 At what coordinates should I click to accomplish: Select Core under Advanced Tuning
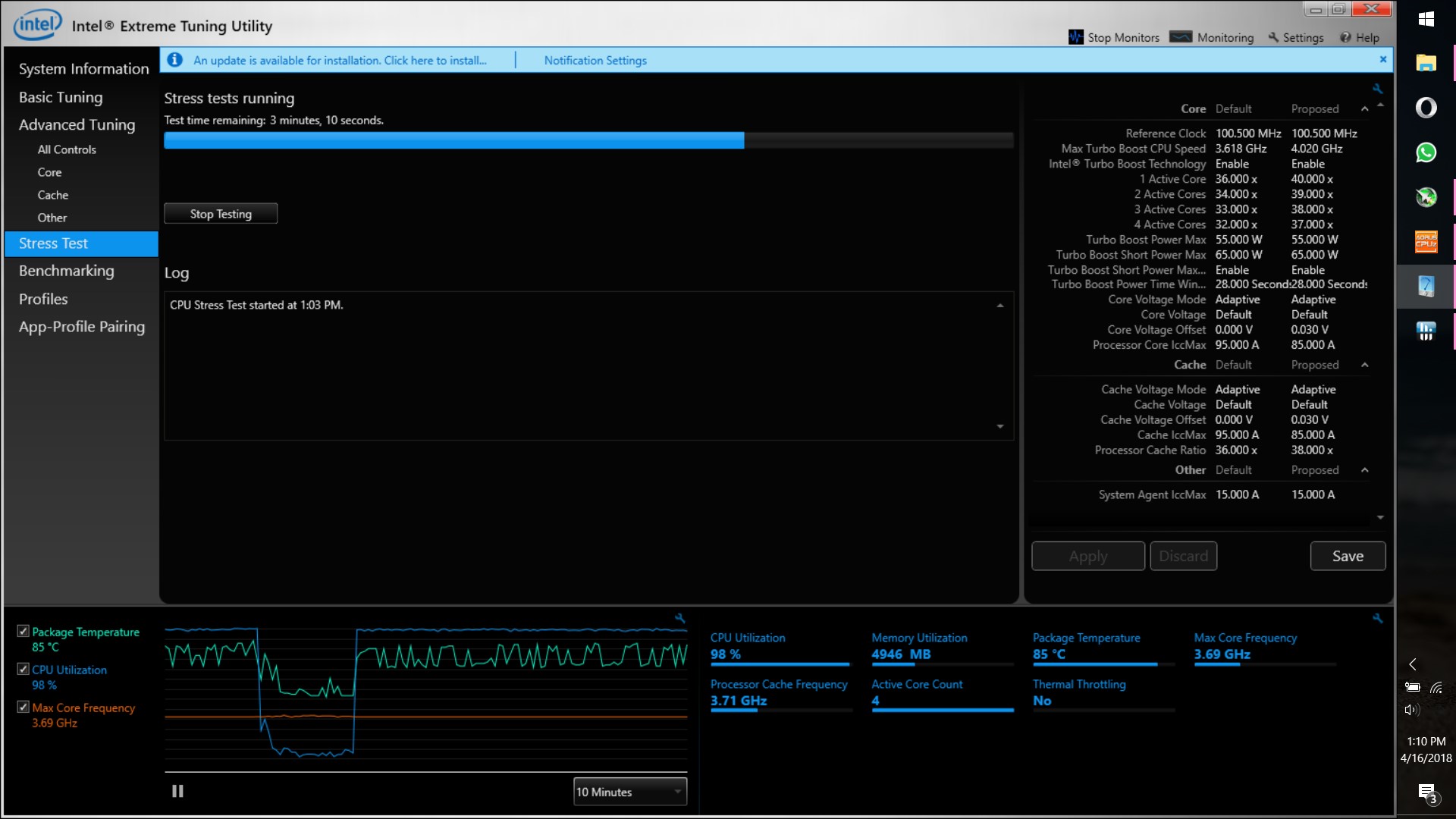tap(49, 172)
